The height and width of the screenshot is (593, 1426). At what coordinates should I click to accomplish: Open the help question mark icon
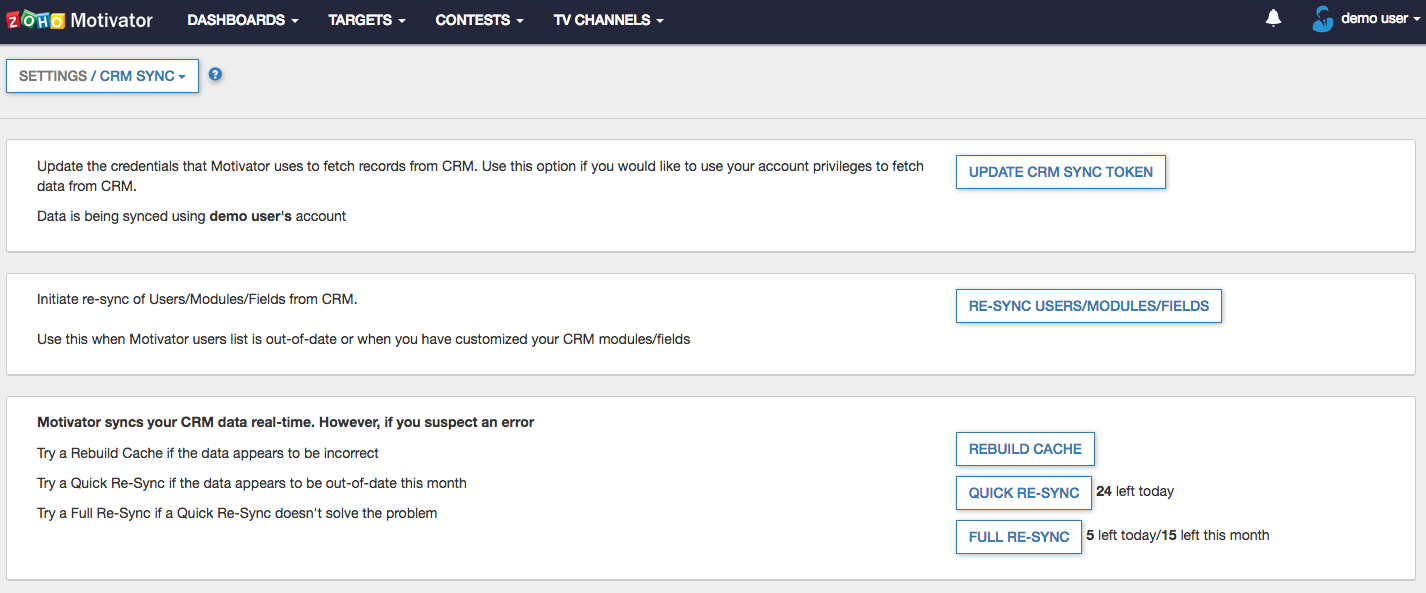215,75
